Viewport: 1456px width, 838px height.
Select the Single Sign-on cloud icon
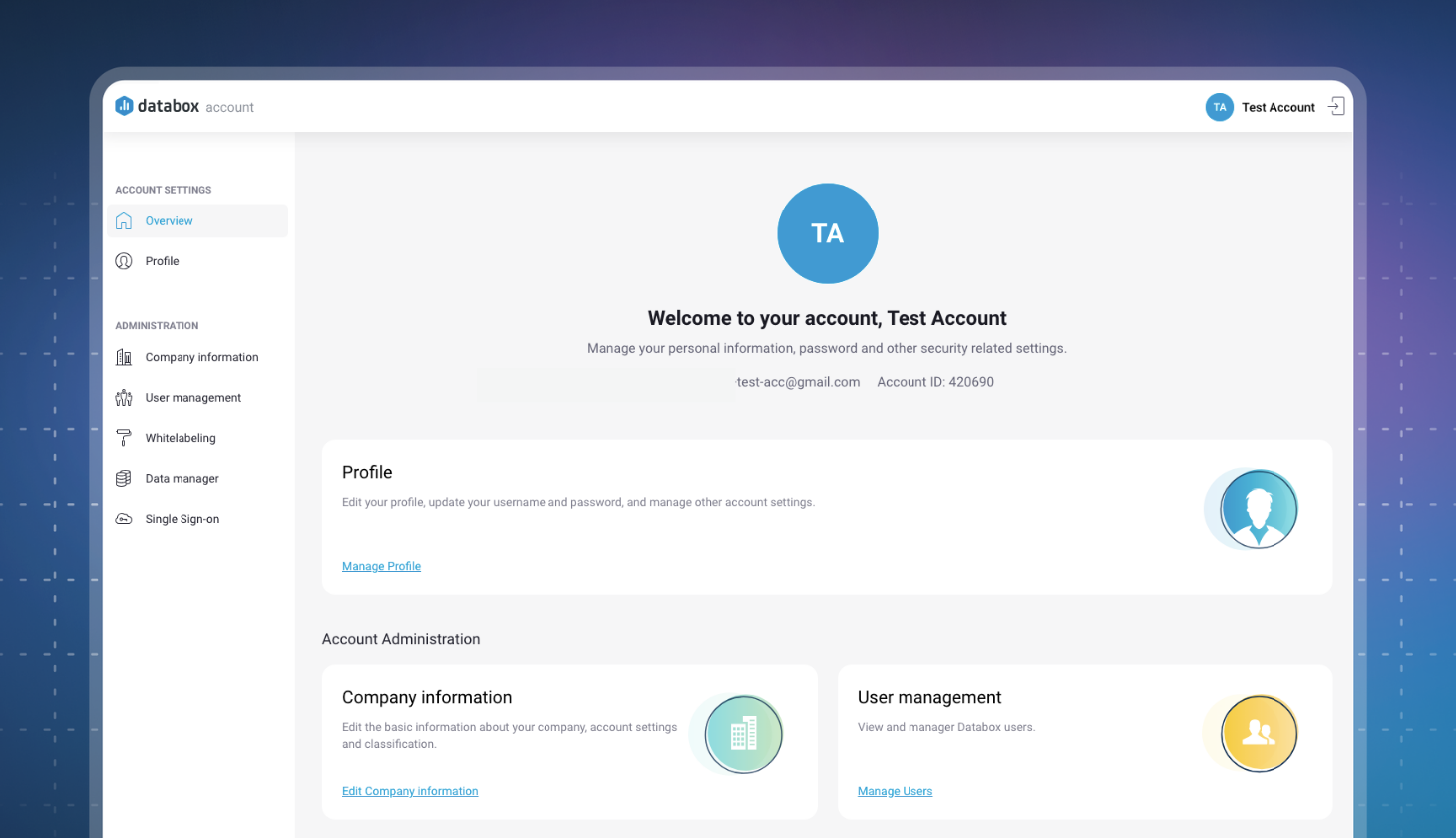[x=124, y=518]
